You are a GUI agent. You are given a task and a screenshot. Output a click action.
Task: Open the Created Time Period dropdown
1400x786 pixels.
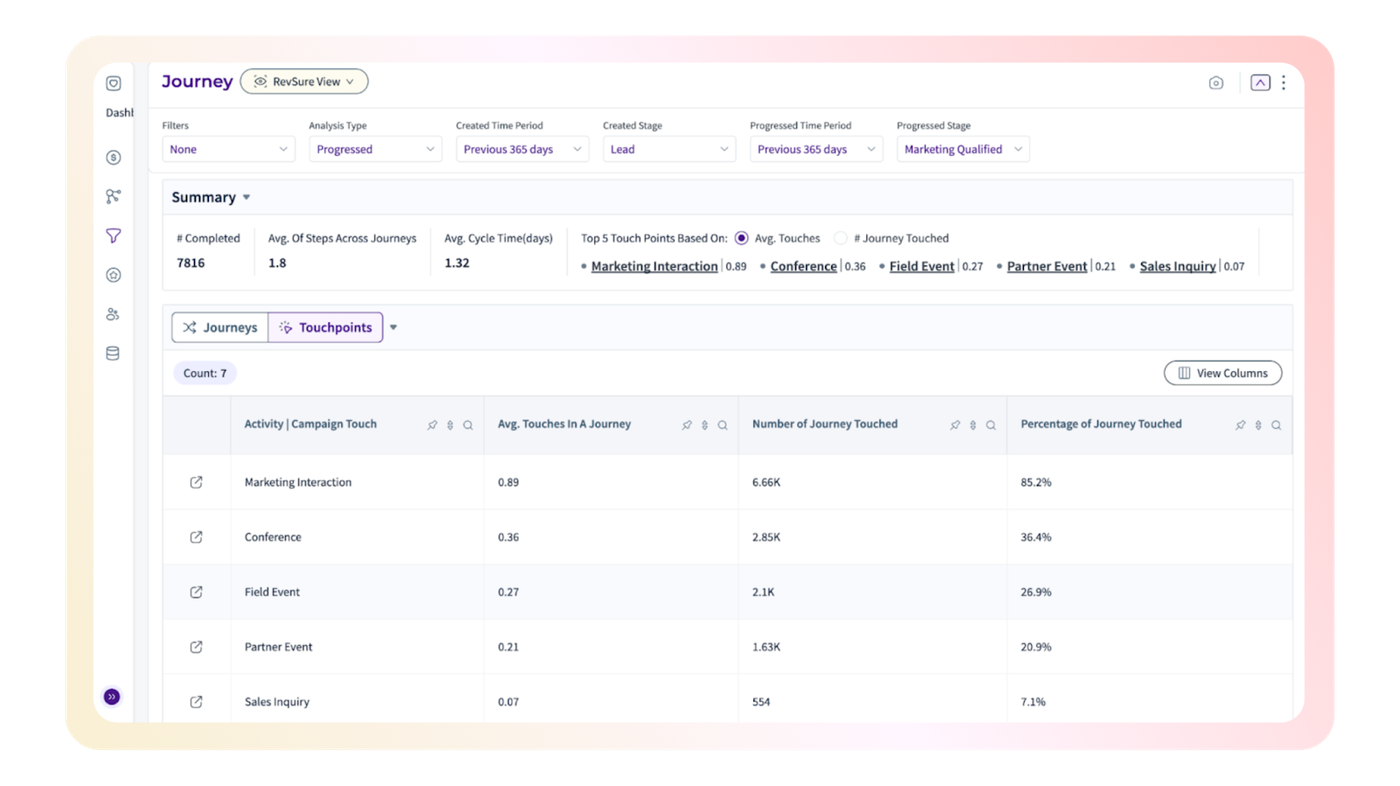[522, 149]
